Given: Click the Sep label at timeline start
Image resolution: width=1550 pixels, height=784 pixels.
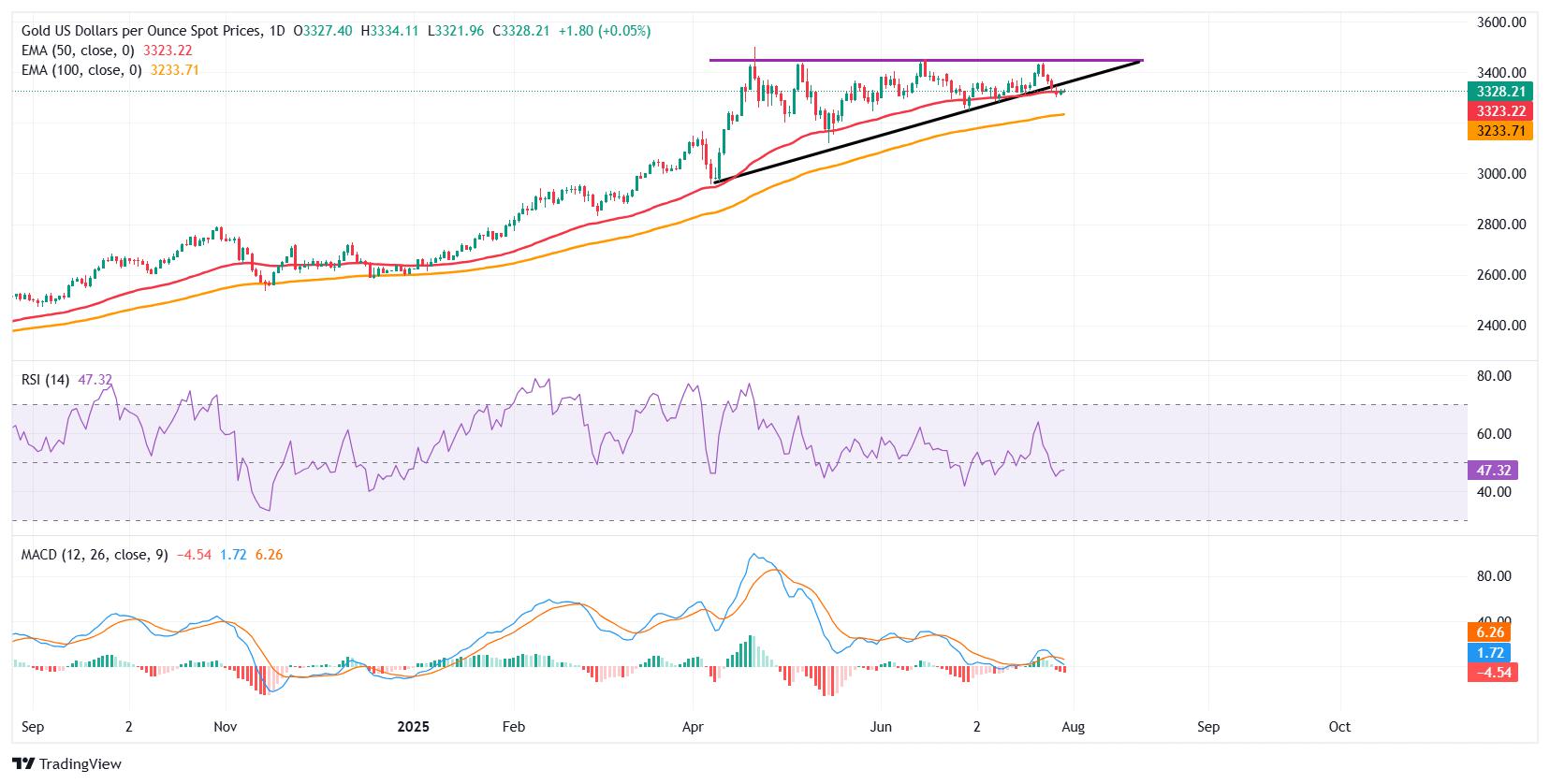Looking at the screenshot, I should click(33, 727).
